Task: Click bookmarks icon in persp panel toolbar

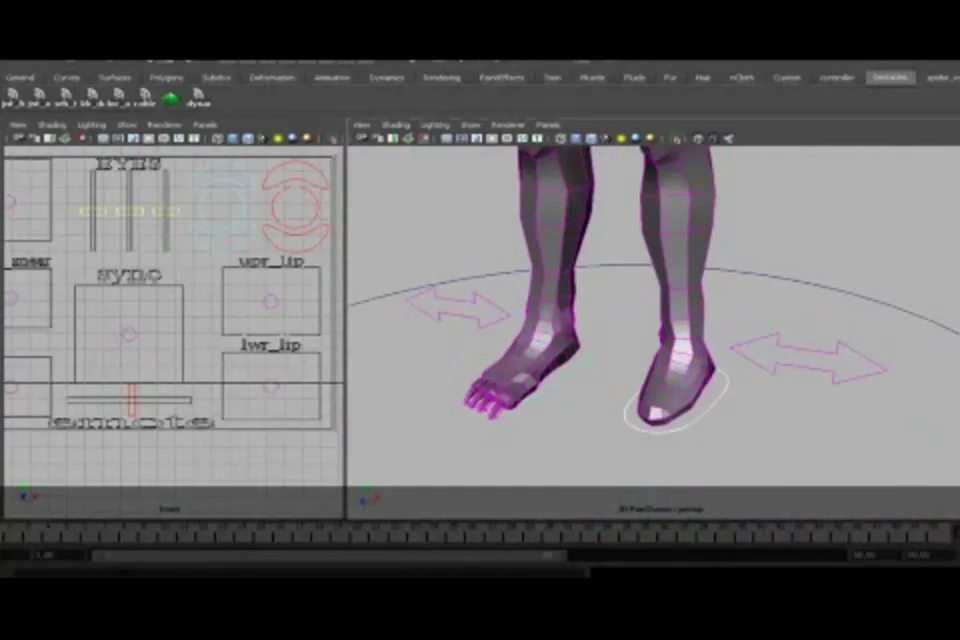Action: click(393, 139)
